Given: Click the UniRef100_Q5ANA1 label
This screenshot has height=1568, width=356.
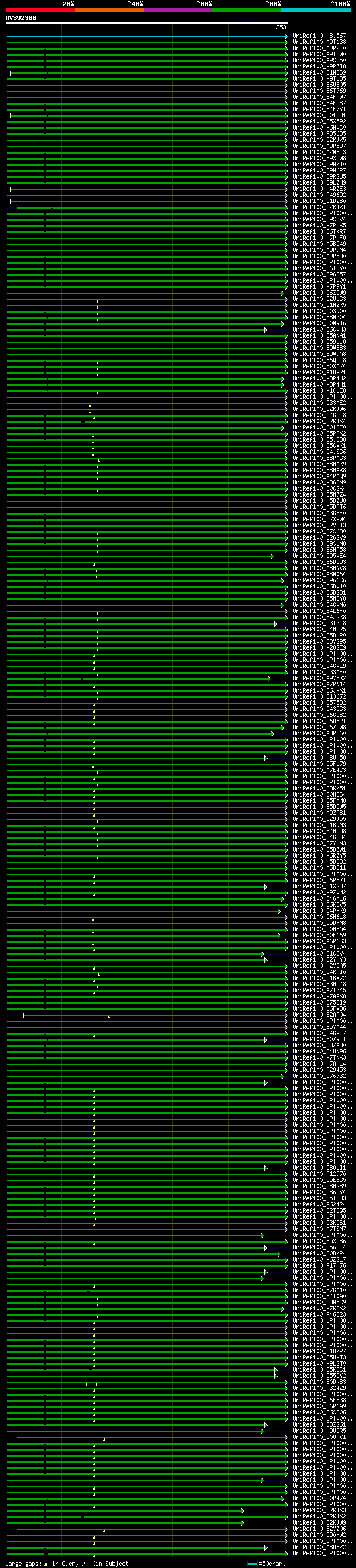Looking at the screenshot, I should click(319, 336).
